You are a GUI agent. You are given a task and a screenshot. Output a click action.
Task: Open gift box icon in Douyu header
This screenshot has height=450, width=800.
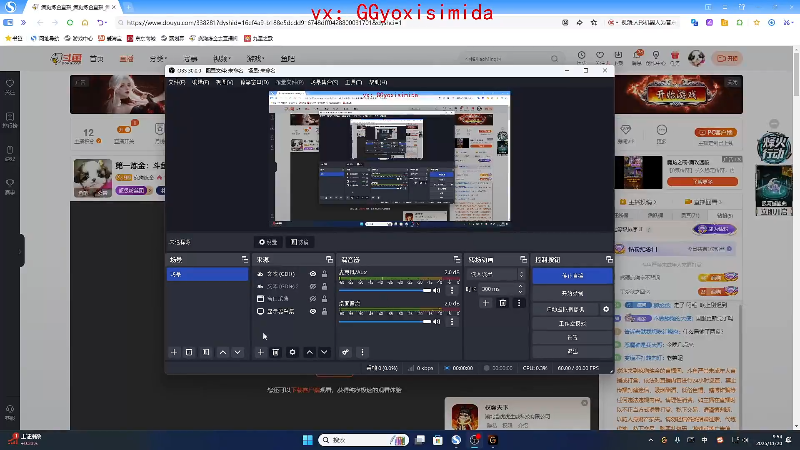(x=674, y=56)
